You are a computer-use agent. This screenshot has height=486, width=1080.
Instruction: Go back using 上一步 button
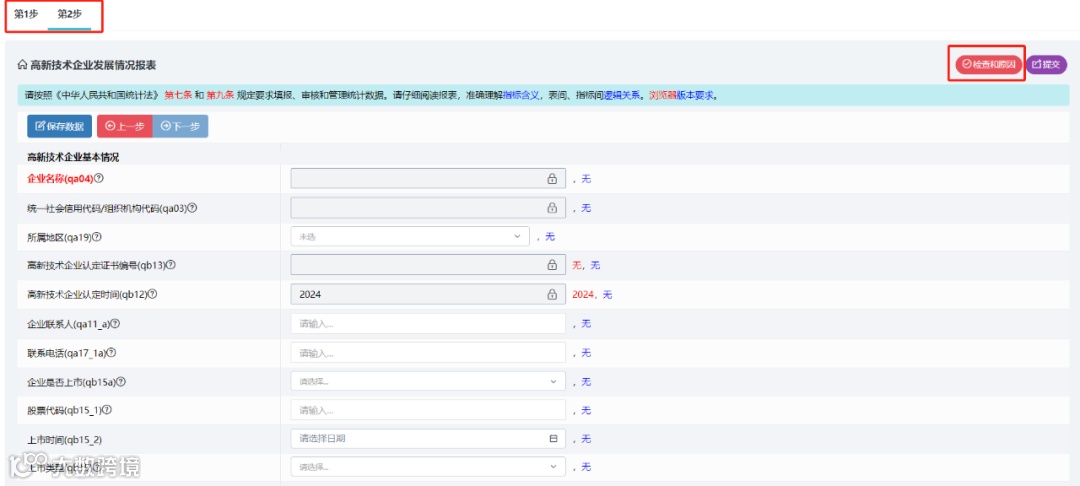click(x=125, y=127)
